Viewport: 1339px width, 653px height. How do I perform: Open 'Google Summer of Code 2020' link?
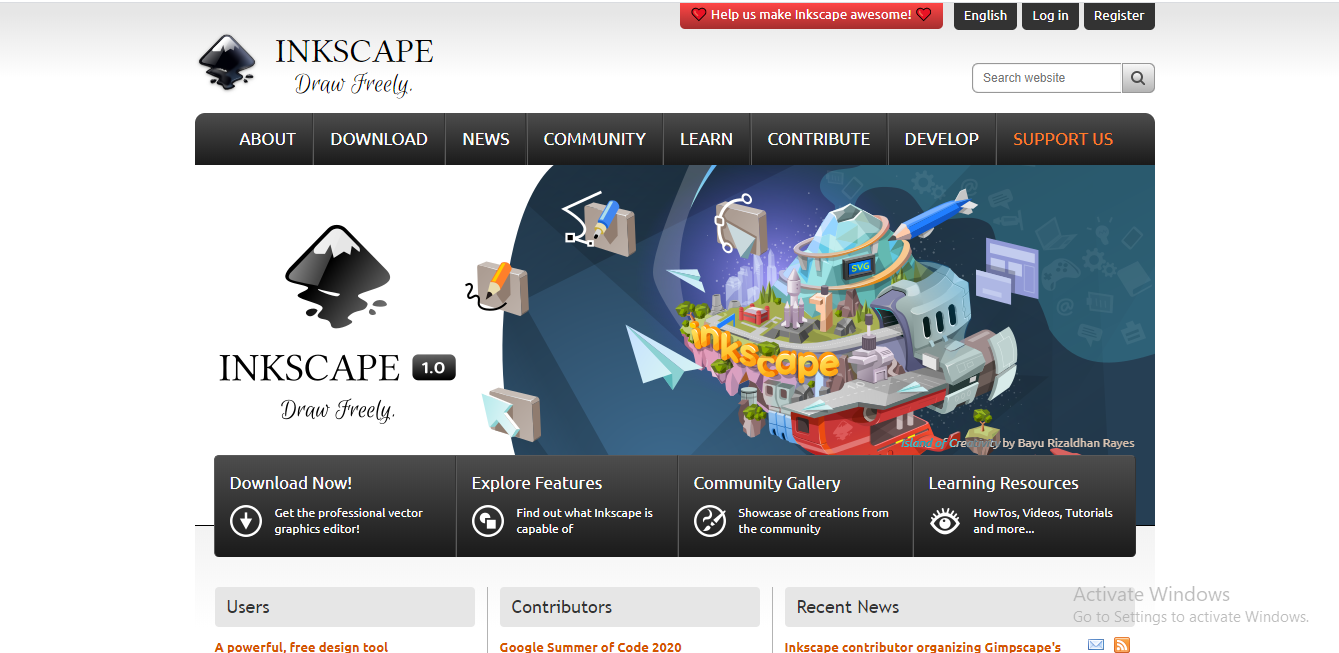click(x=591, y=647)
